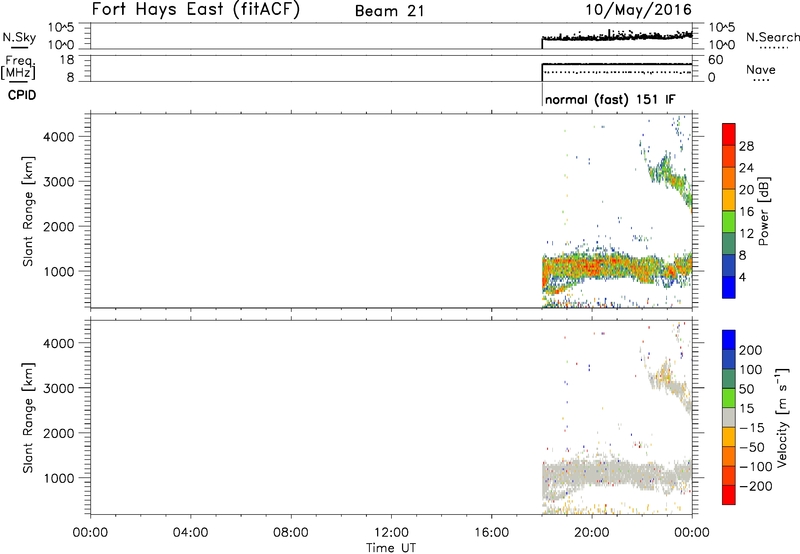Click the "04:00" time axis tick label
The height and width of the screenshot is (554, 800).
coord(191,533)
